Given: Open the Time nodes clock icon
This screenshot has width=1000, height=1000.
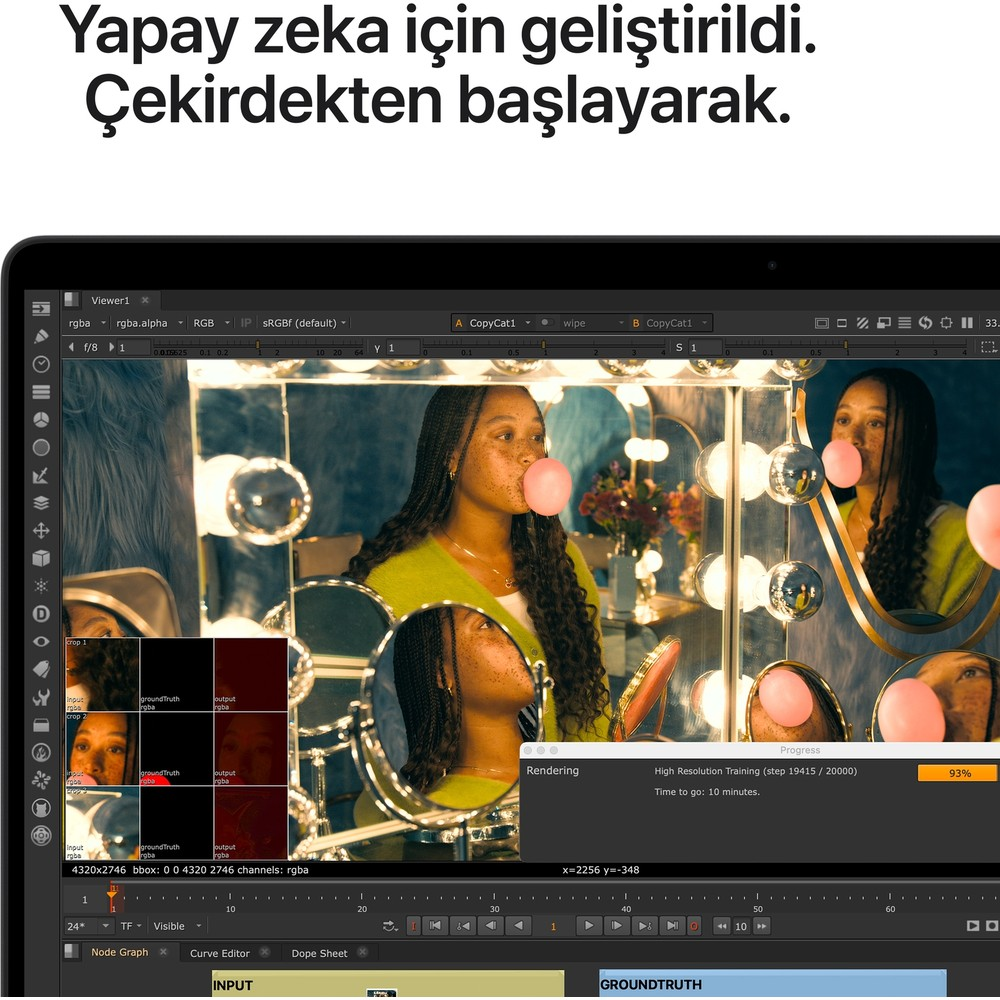Looking at the screenshot, I should click(41, 364).
